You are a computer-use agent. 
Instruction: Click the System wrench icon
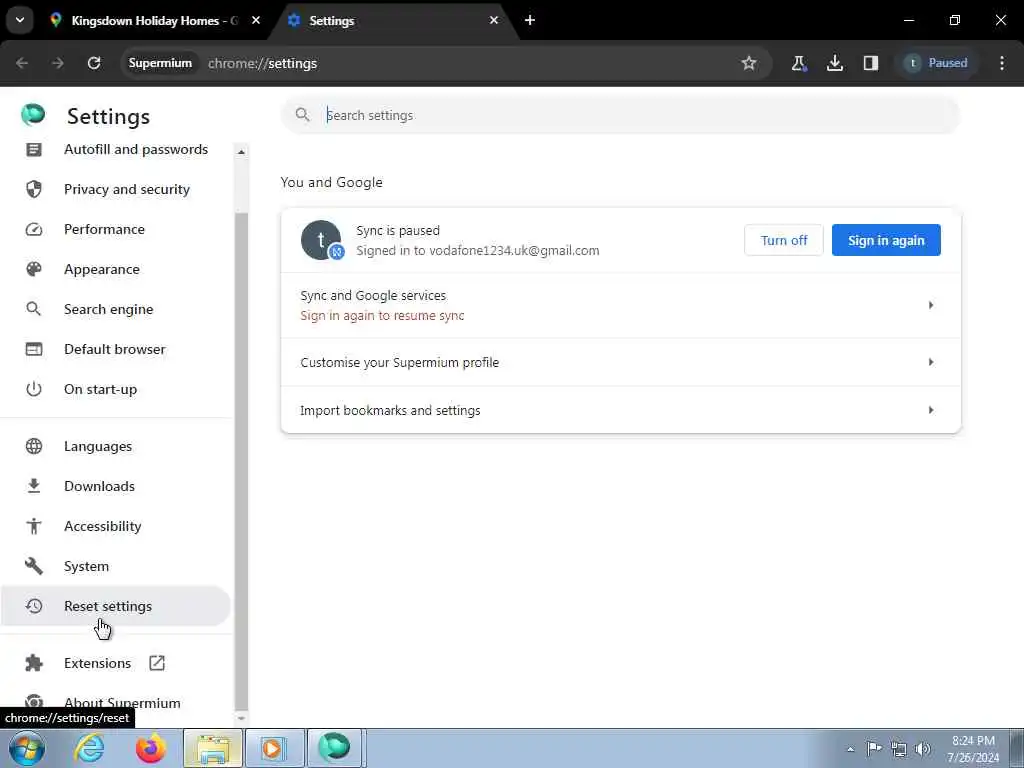coord(34,566)
